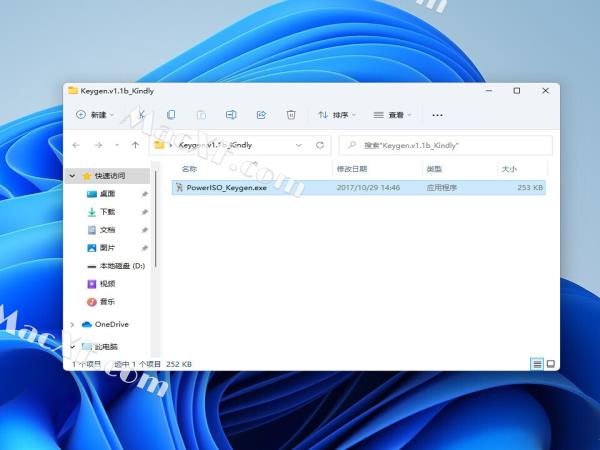Click the pin icon next to 文档
This screenshot has height=450, width=600.
coord(145,230)
